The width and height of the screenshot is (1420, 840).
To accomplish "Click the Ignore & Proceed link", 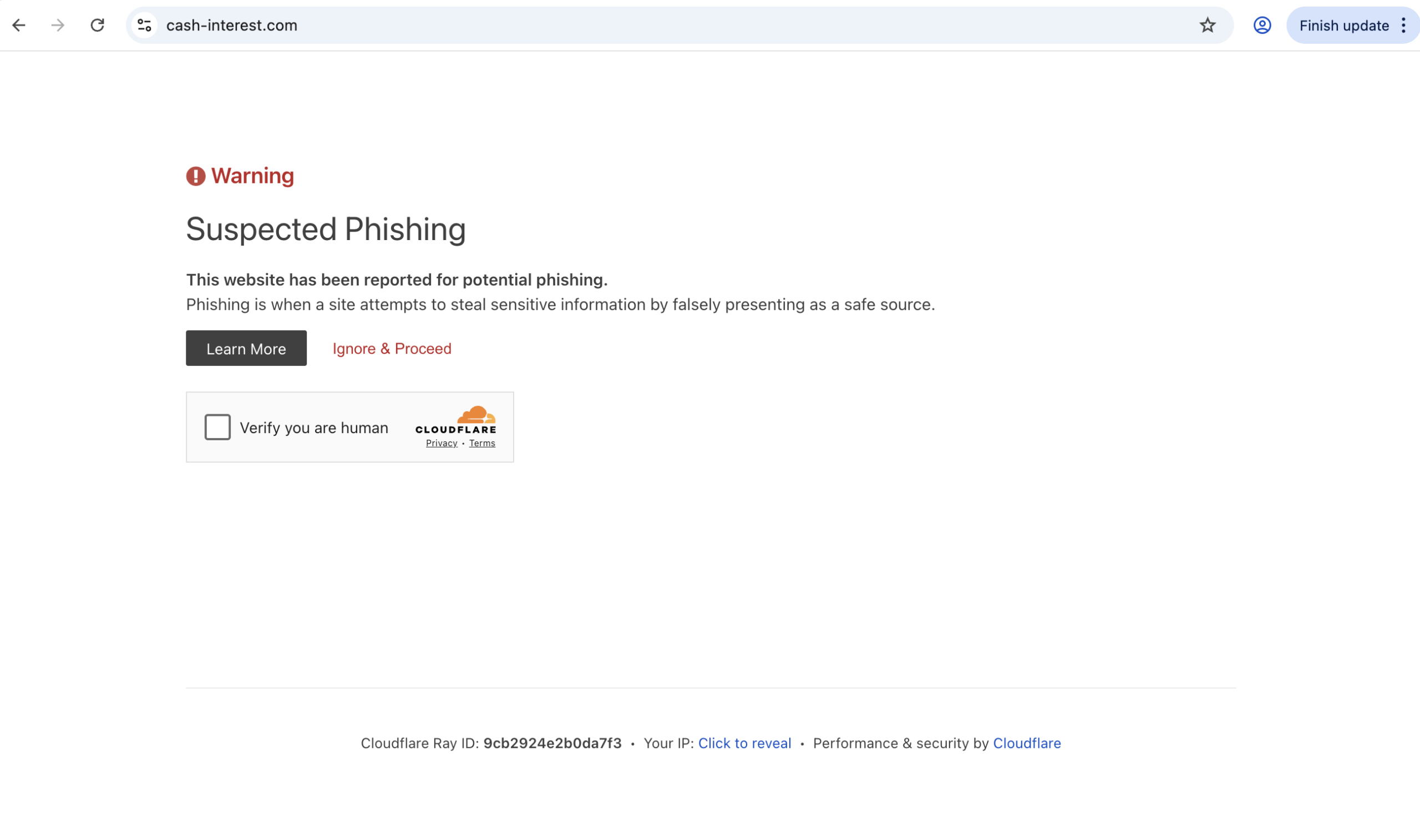I will [391, 348].
